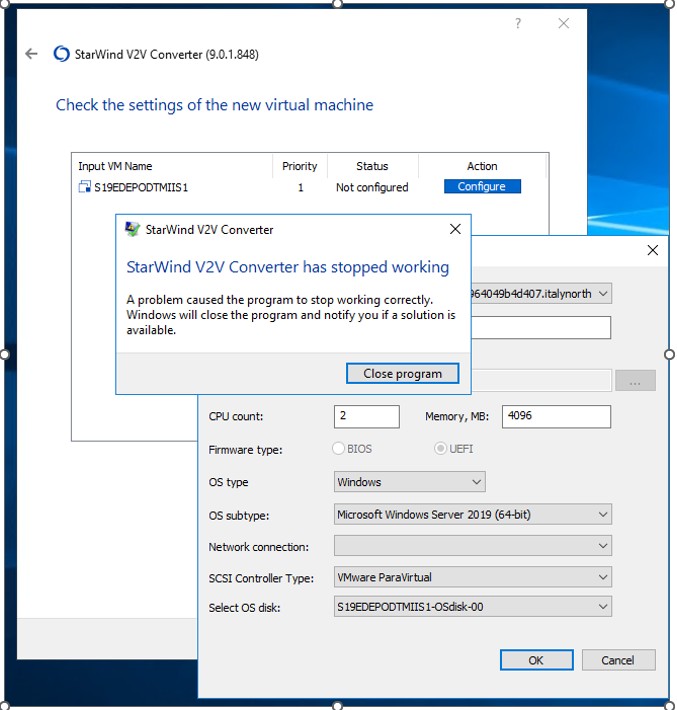Click Cancel in the settings dialog
Viewport: 677px width, 710px height.
[618, 660]
